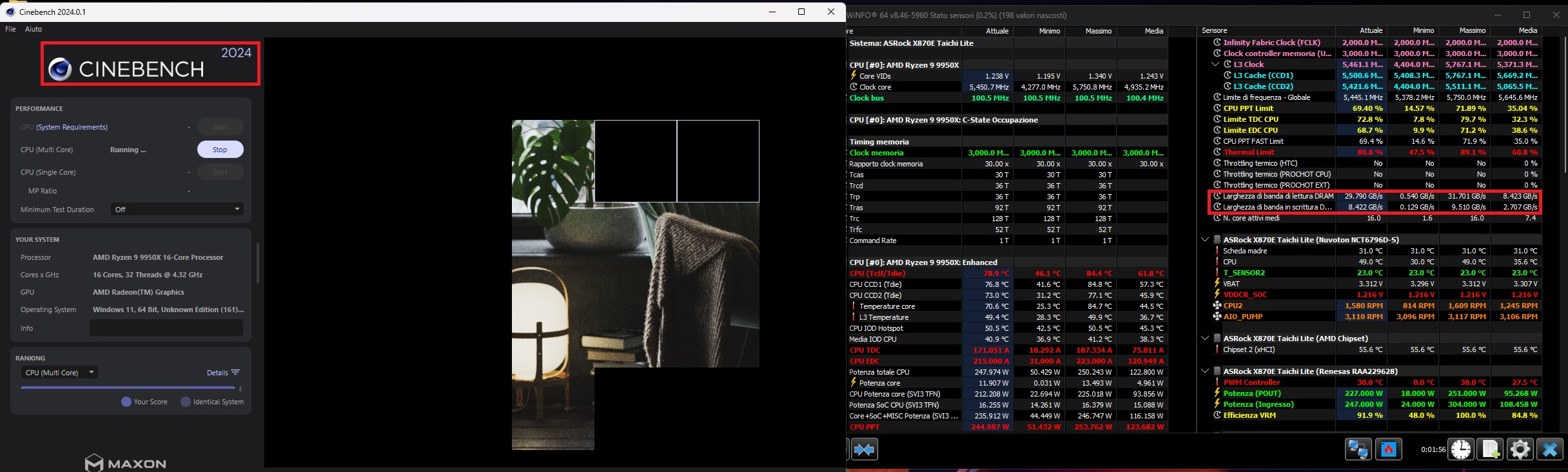
Task: Click thermometer icon beside Scheda madre
Action: pyautogui.click(x=1217, y=251)
